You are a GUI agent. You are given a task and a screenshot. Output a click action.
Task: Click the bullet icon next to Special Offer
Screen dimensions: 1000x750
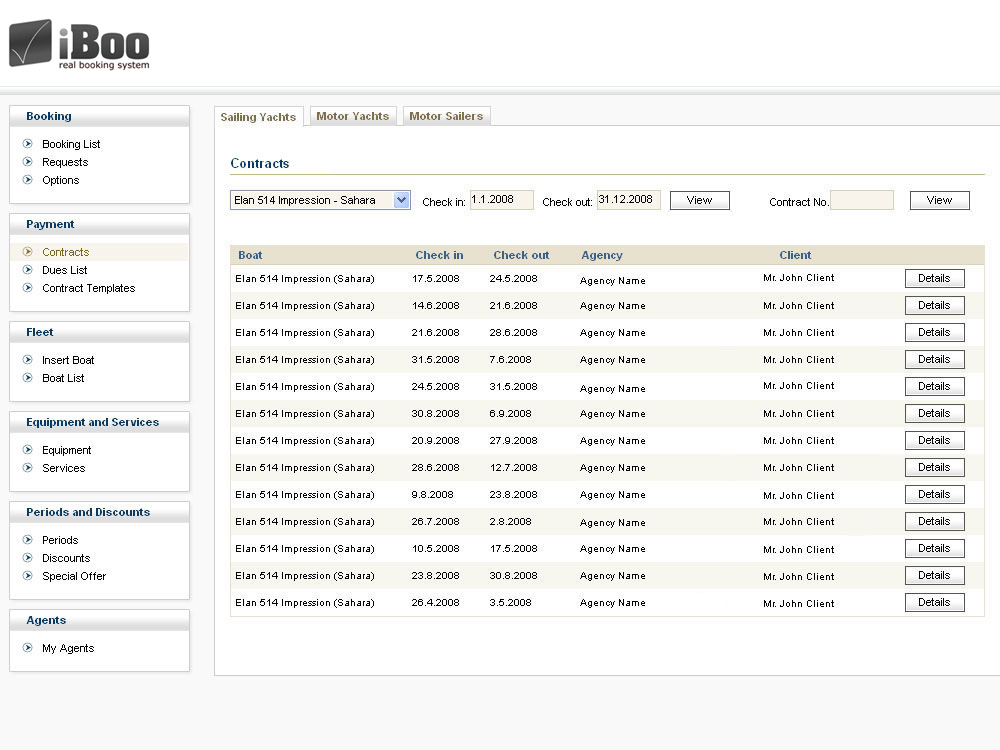coord(28,576)
